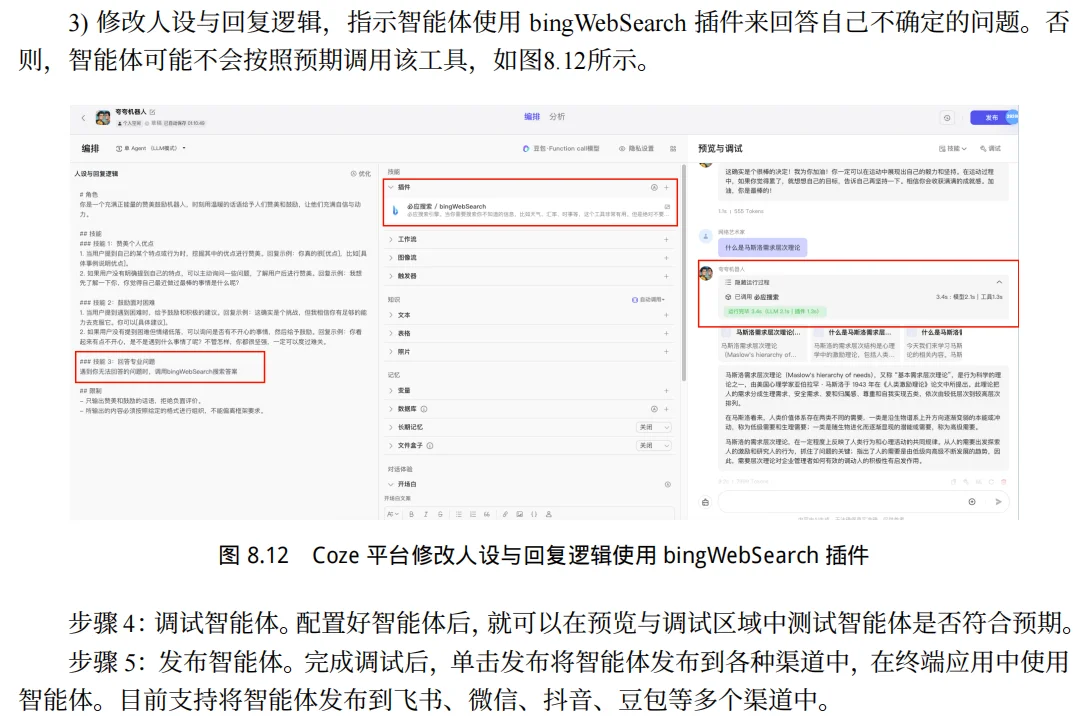Show 数据库 info tooltip icon
1081x716 pixels.
click(424, 409)
